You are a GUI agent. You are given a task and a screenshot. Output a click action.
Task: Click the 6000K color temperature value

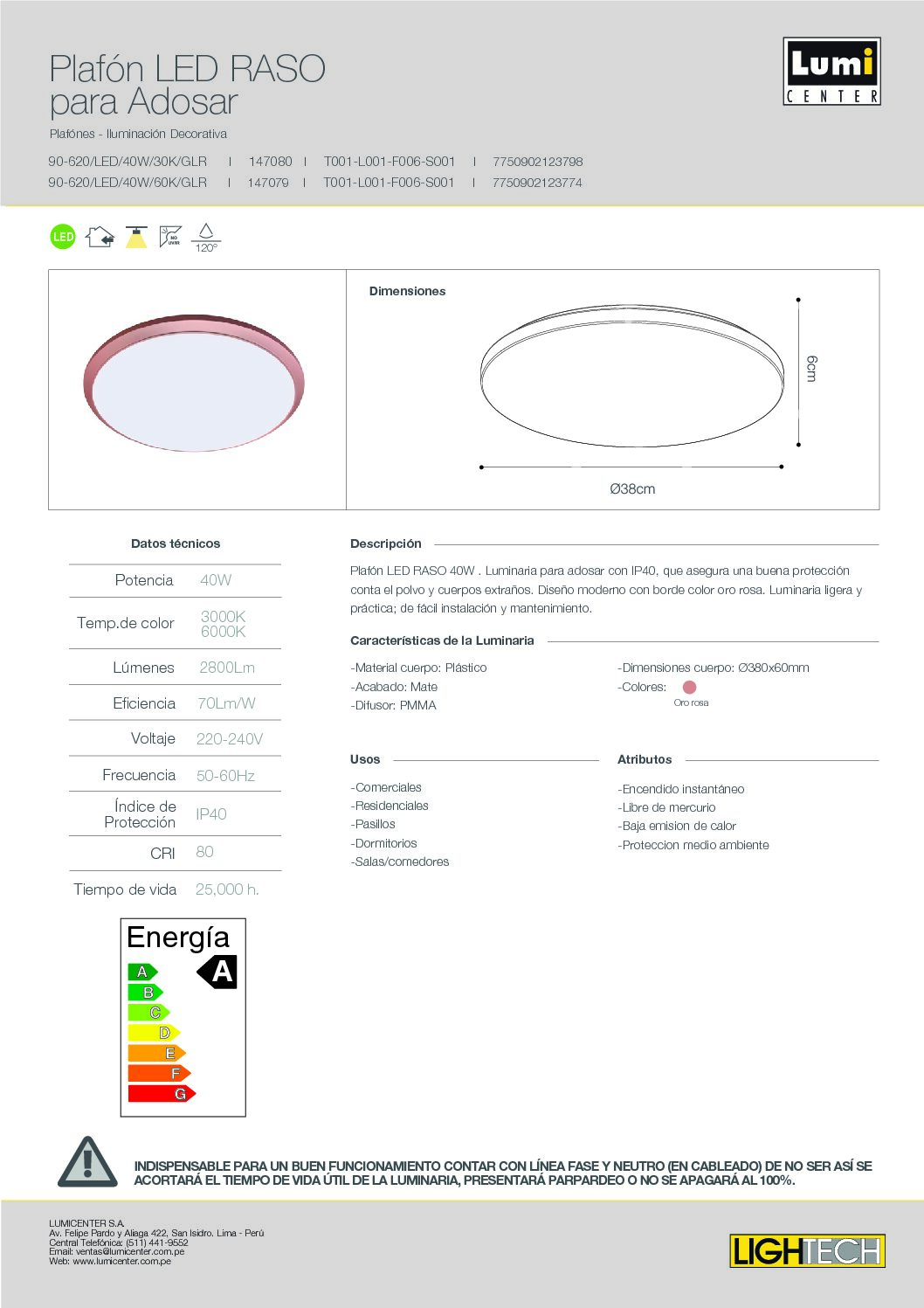coord(224,632)
